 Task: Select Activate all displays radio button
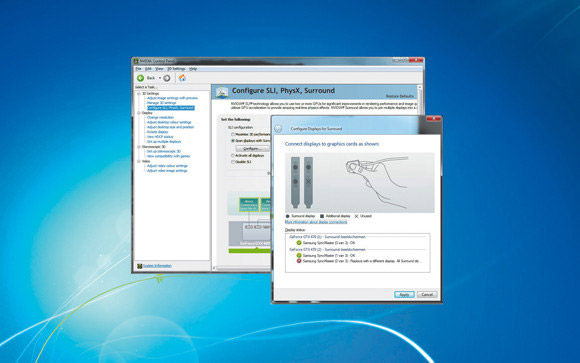(x=233, y=156)
